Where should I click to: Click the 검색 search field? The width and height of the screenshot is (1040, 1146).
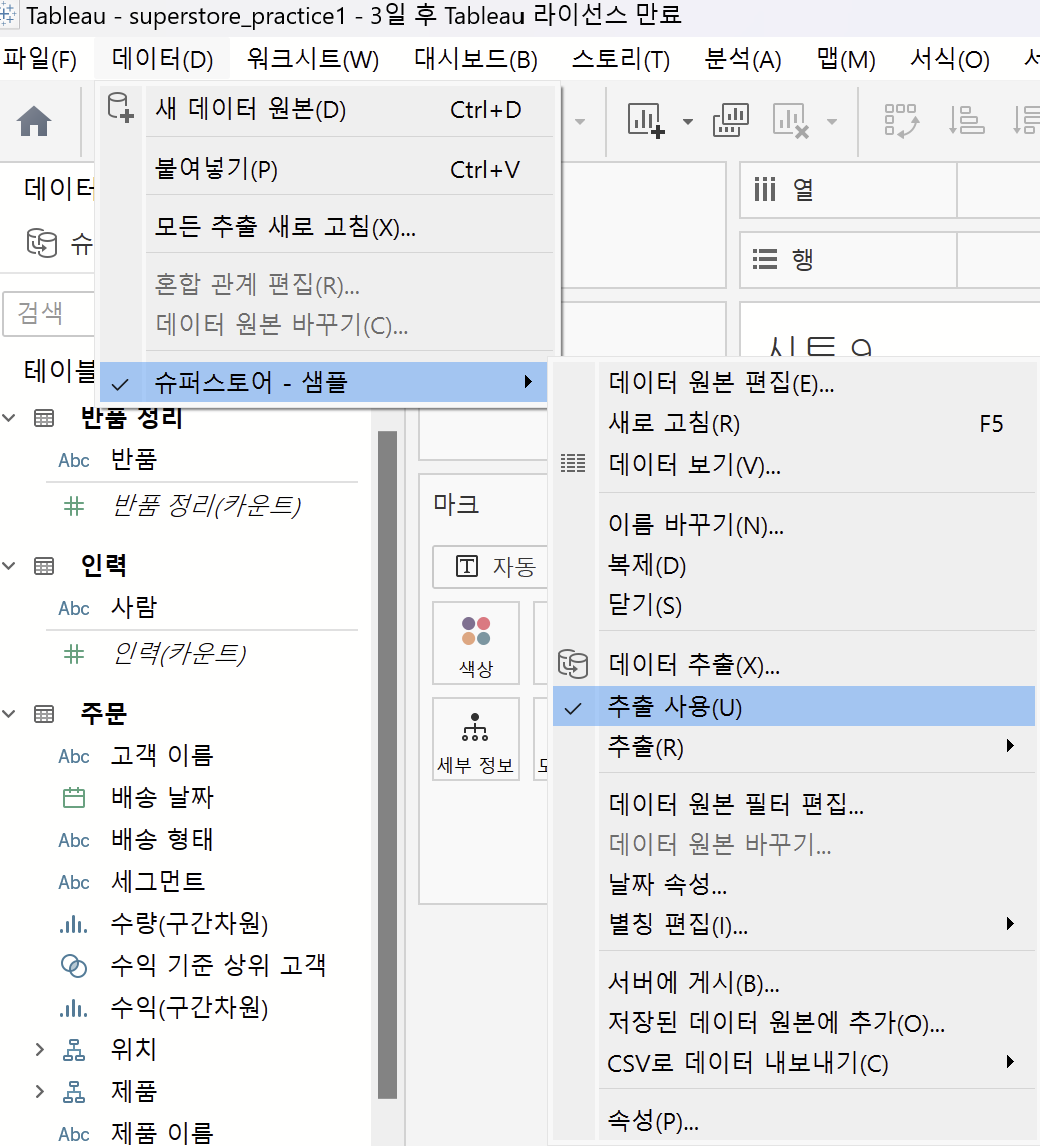pos(50,314)
